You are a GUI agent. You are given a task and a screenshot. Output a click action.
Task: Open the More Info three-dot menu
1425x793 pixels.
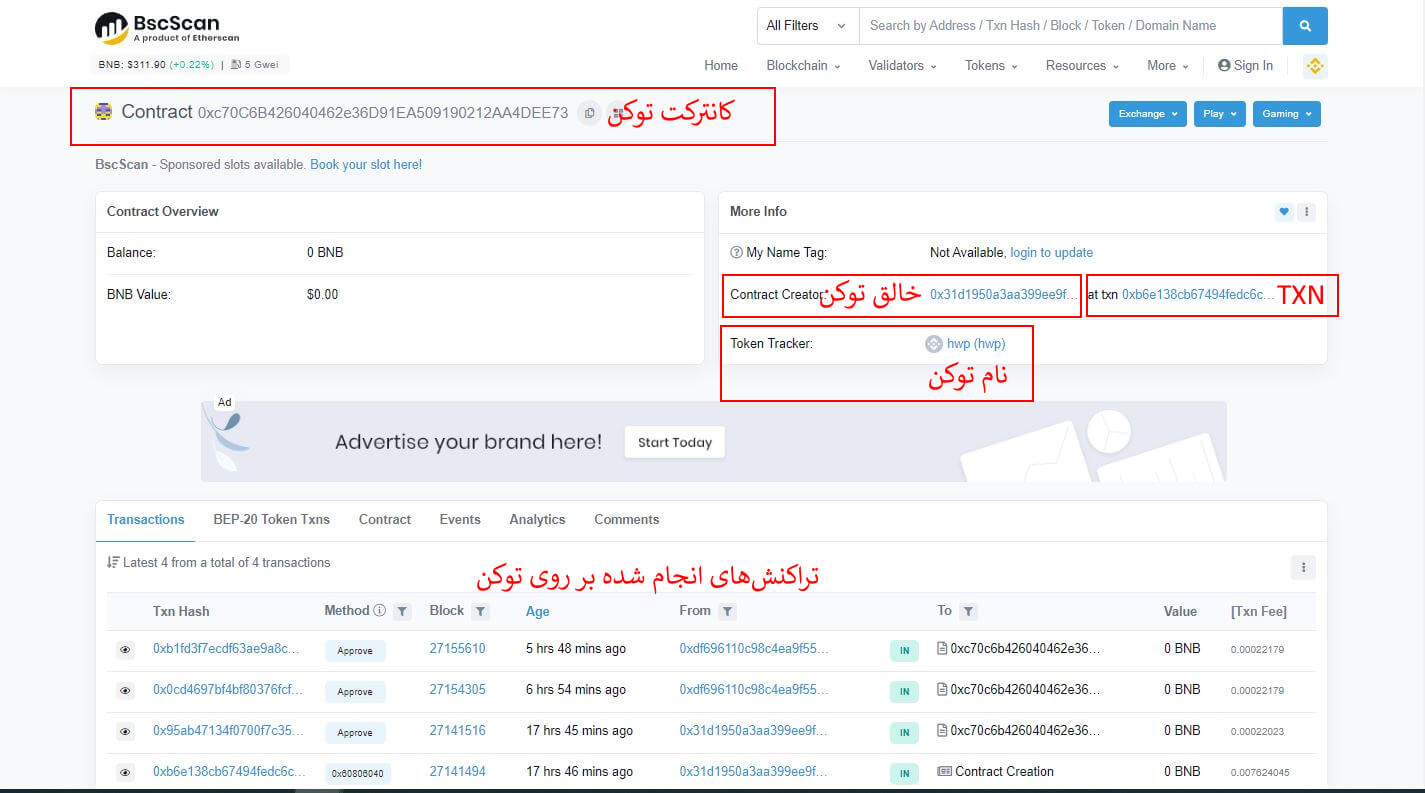coord(1307,212)
